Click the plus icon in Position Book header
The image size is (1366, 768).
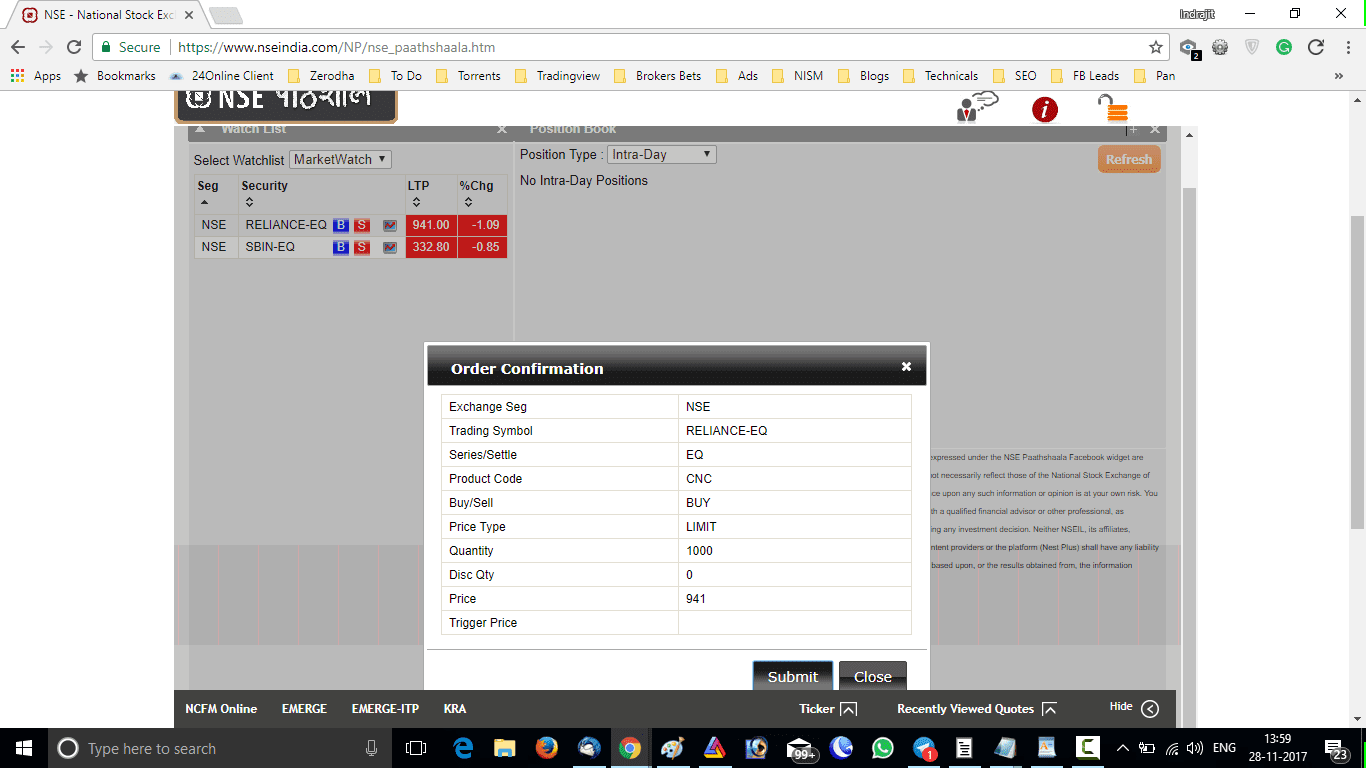[1132, 129]
